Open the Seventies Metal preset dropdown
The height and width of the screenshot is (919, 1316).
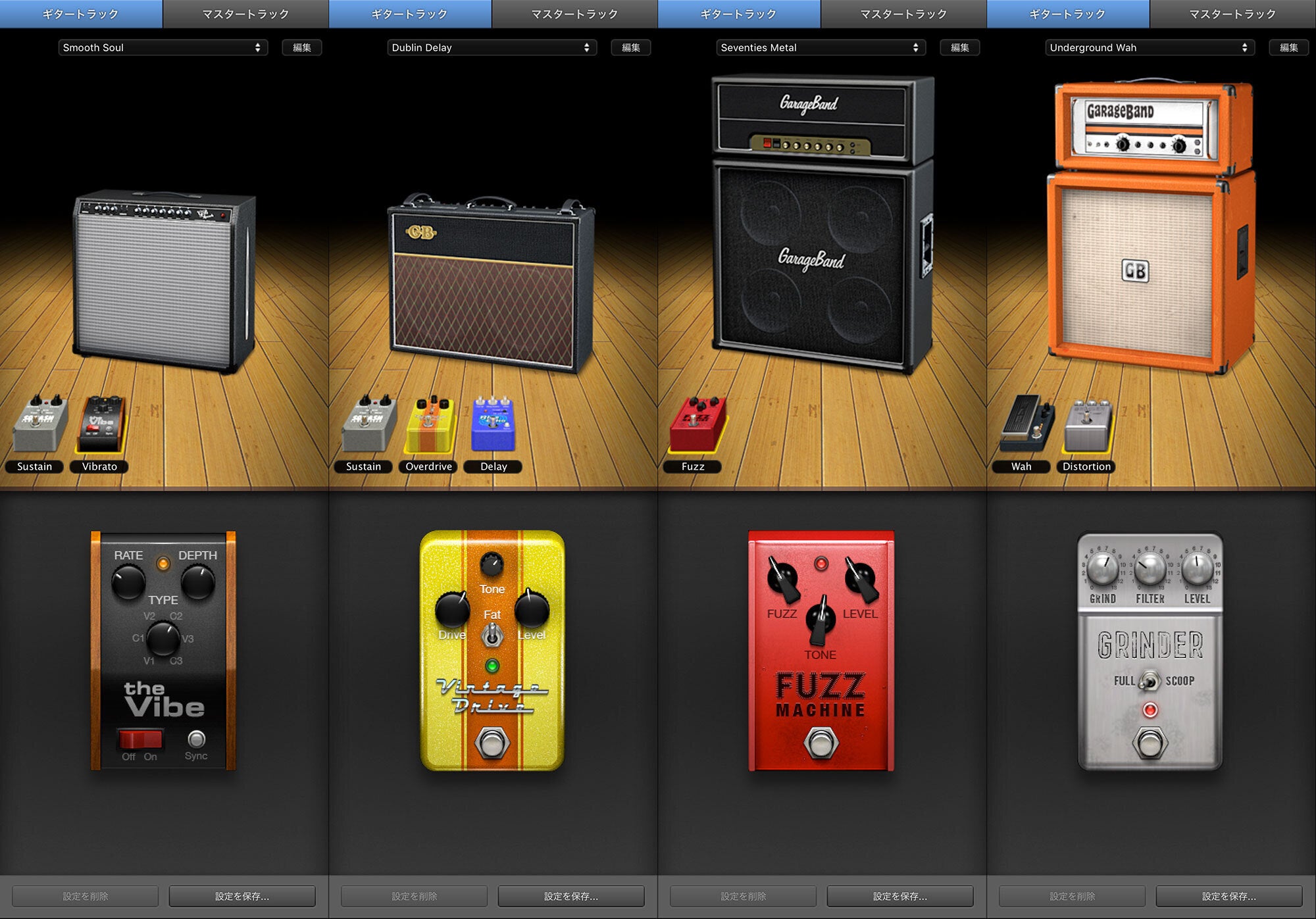tap(821, 47)
